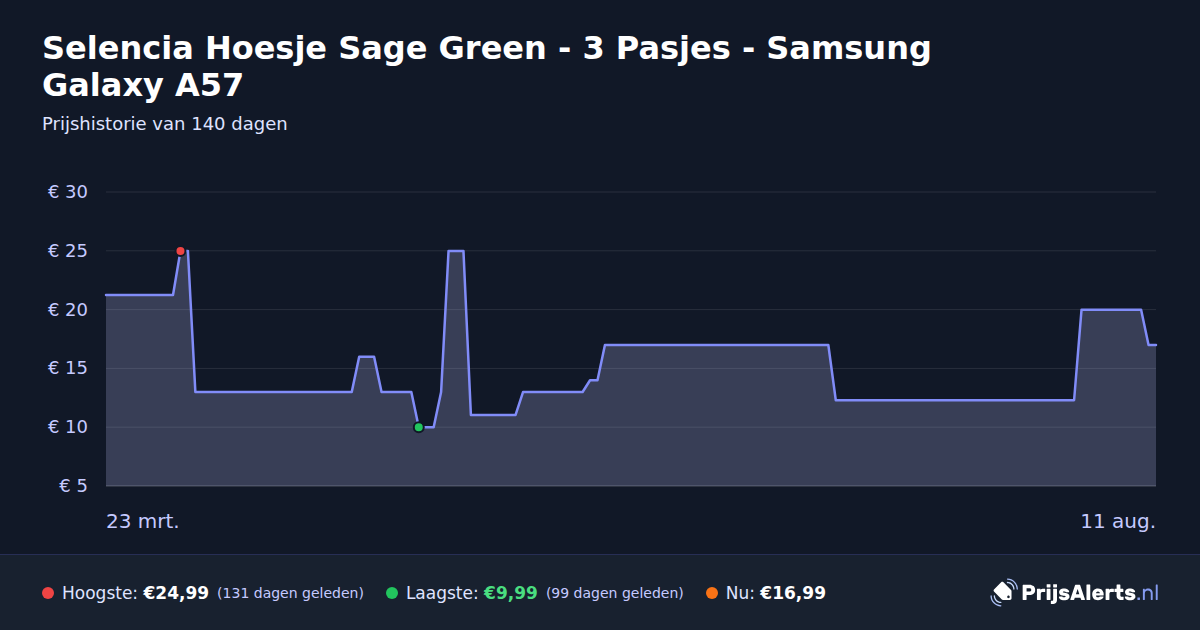Click the '€ 20' axis label
1200x630 pixels.
click(x=68, y=310)
